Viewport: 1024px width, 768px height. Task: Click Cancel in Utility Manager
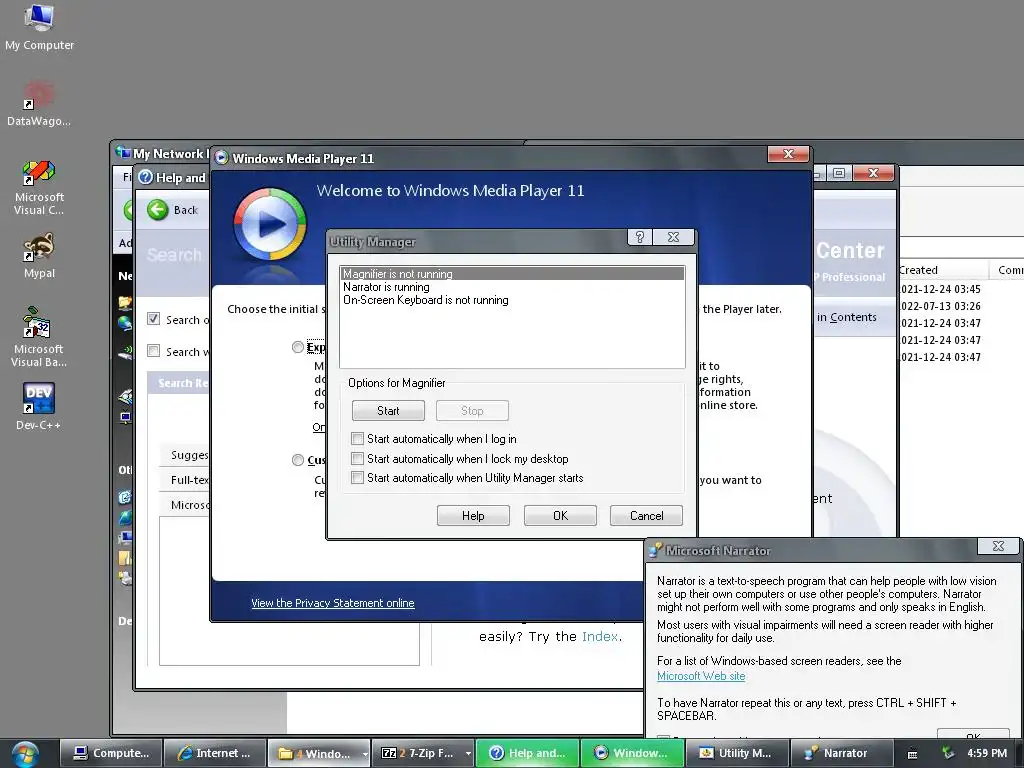click(647, 515)
